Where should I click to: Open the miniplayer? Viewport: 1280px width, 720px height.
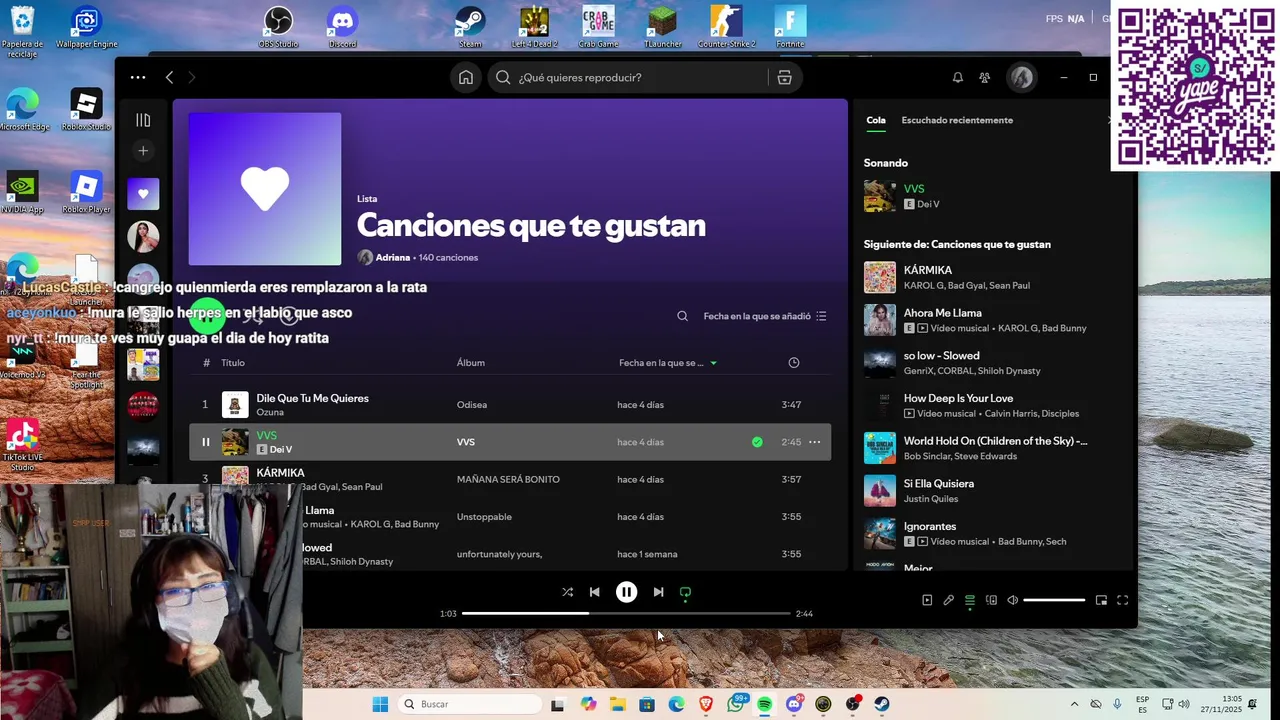1101,600
